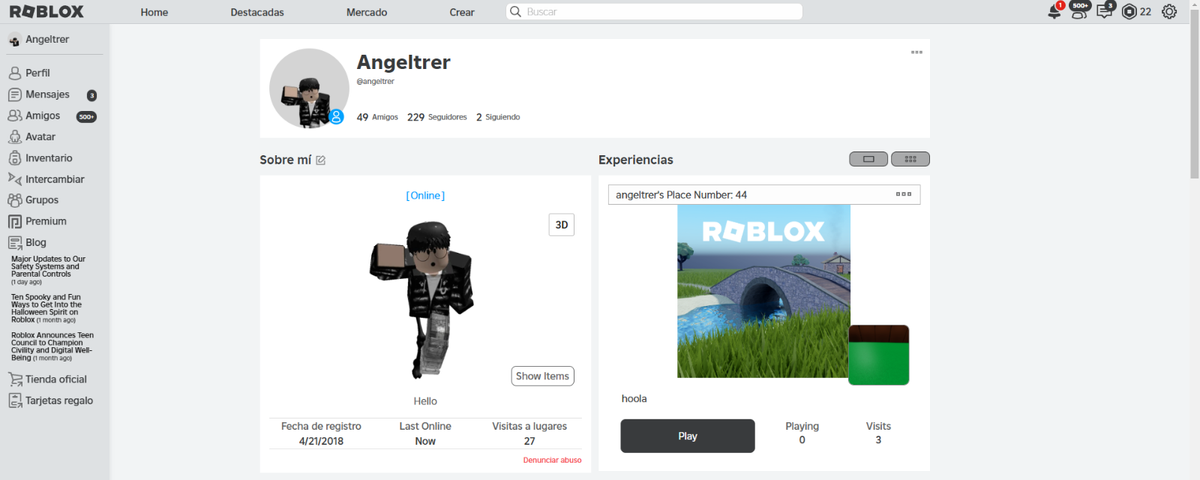1200x480 pixels.
Task: Click the 3D avatar figure in Sobre mí
Action: click(x=422, y=298)
